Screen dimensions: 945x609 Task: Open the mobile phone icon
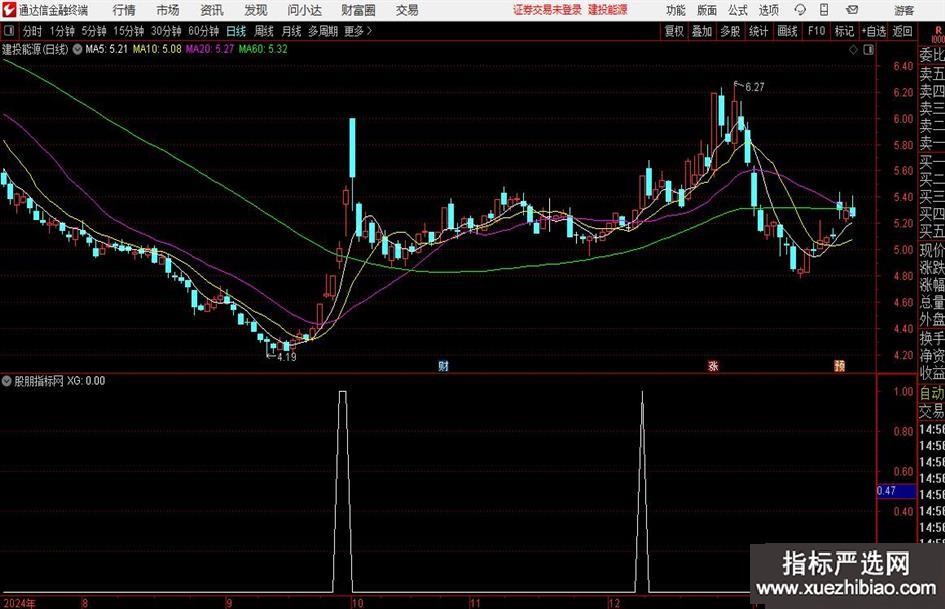[824, 10]
